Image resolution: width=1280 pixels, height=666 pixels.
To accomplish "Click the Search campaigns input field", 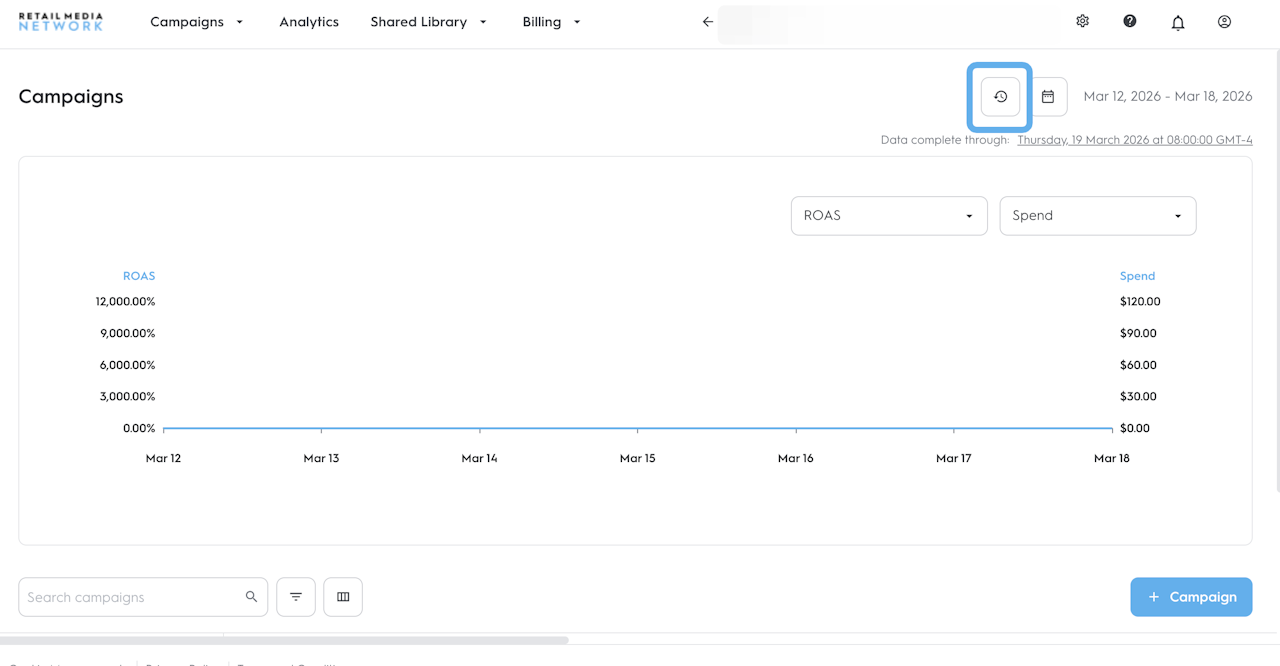I will (130, 597).
